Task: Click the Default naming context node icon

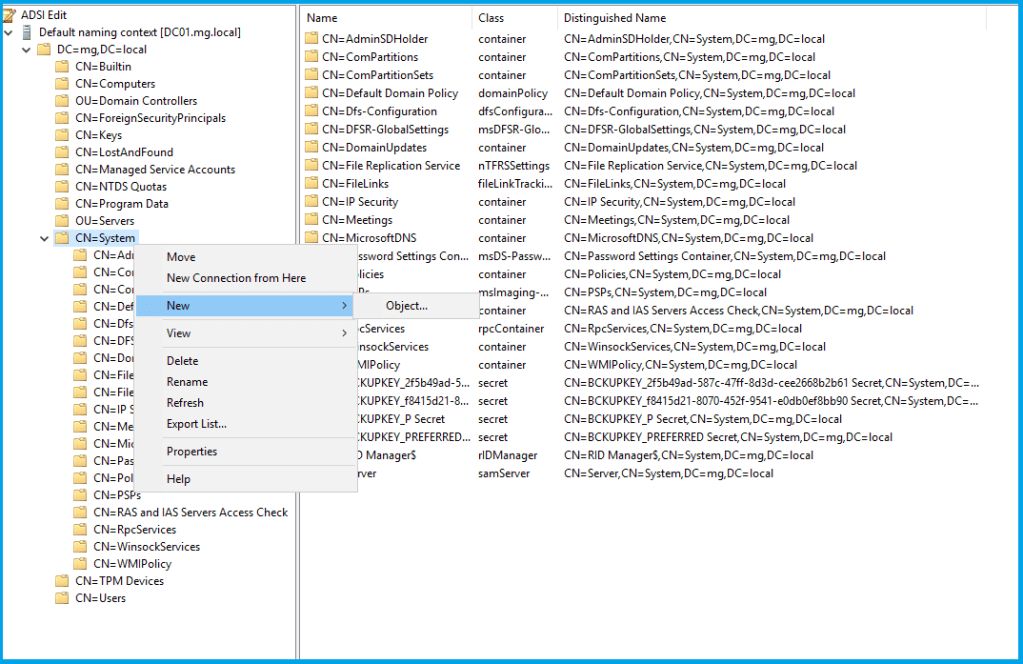Action: (28, 32)
